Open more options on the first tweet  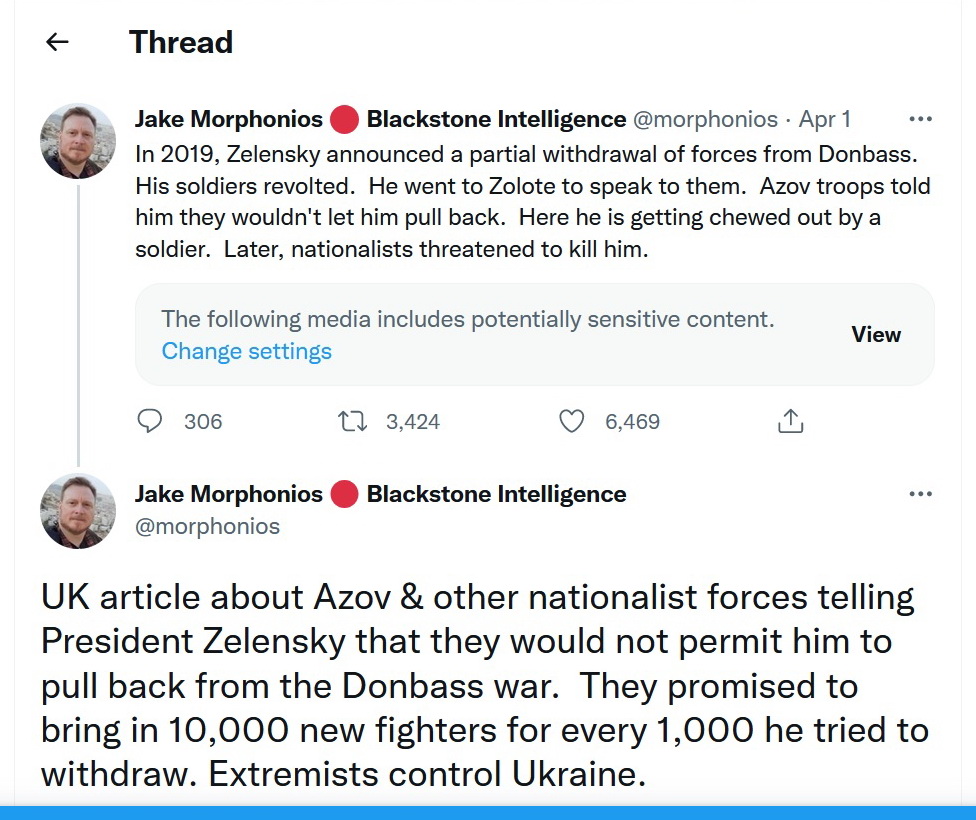click(x=919, y=119)
